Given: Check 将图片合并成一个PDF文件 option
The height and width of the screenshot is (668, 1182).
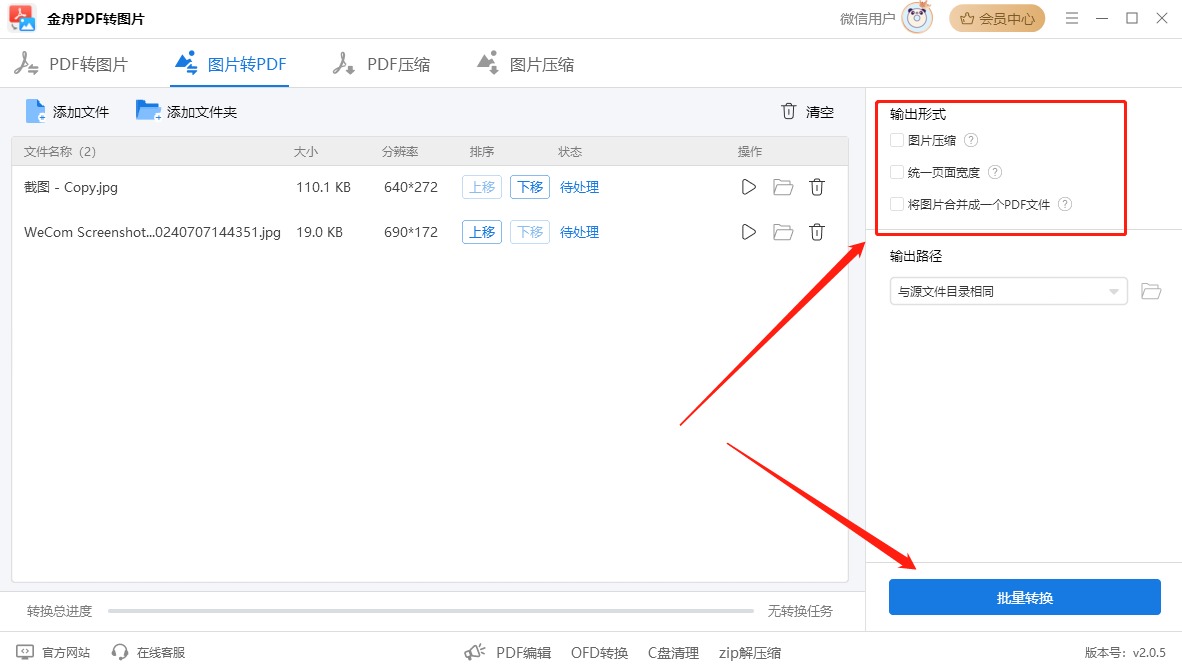Looking at the screenshot, I should 895,204.
